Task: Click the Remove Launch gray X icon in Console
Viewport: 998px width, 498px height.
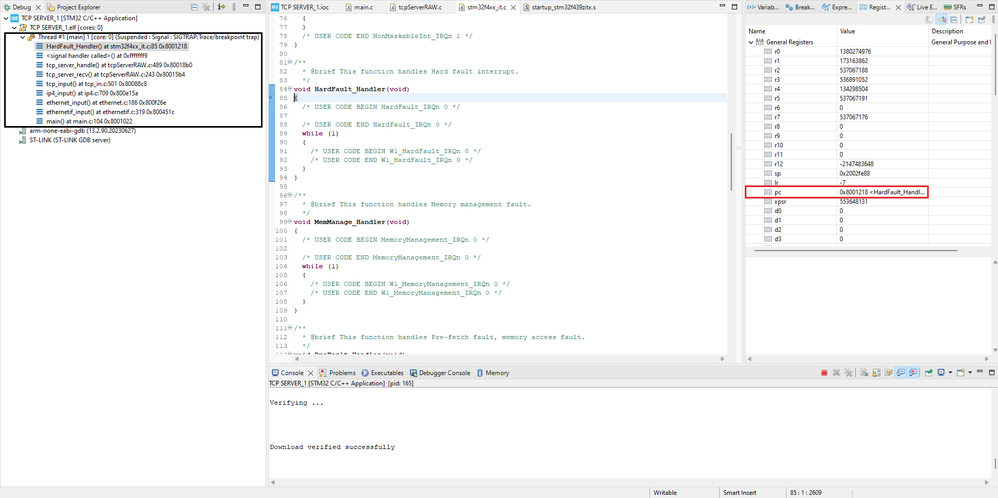Action: 836,373
